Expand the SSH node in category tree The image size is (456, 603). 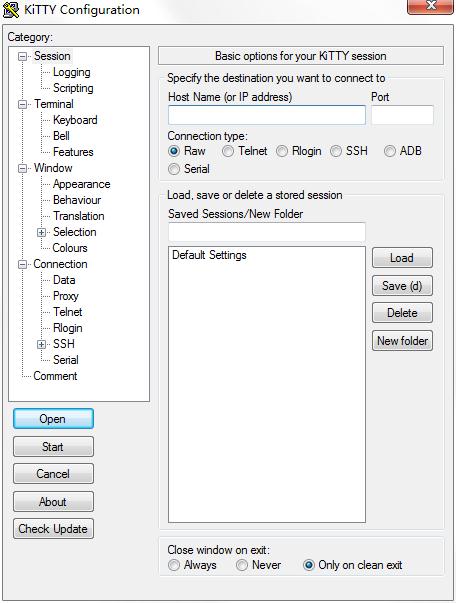(42, 344)
